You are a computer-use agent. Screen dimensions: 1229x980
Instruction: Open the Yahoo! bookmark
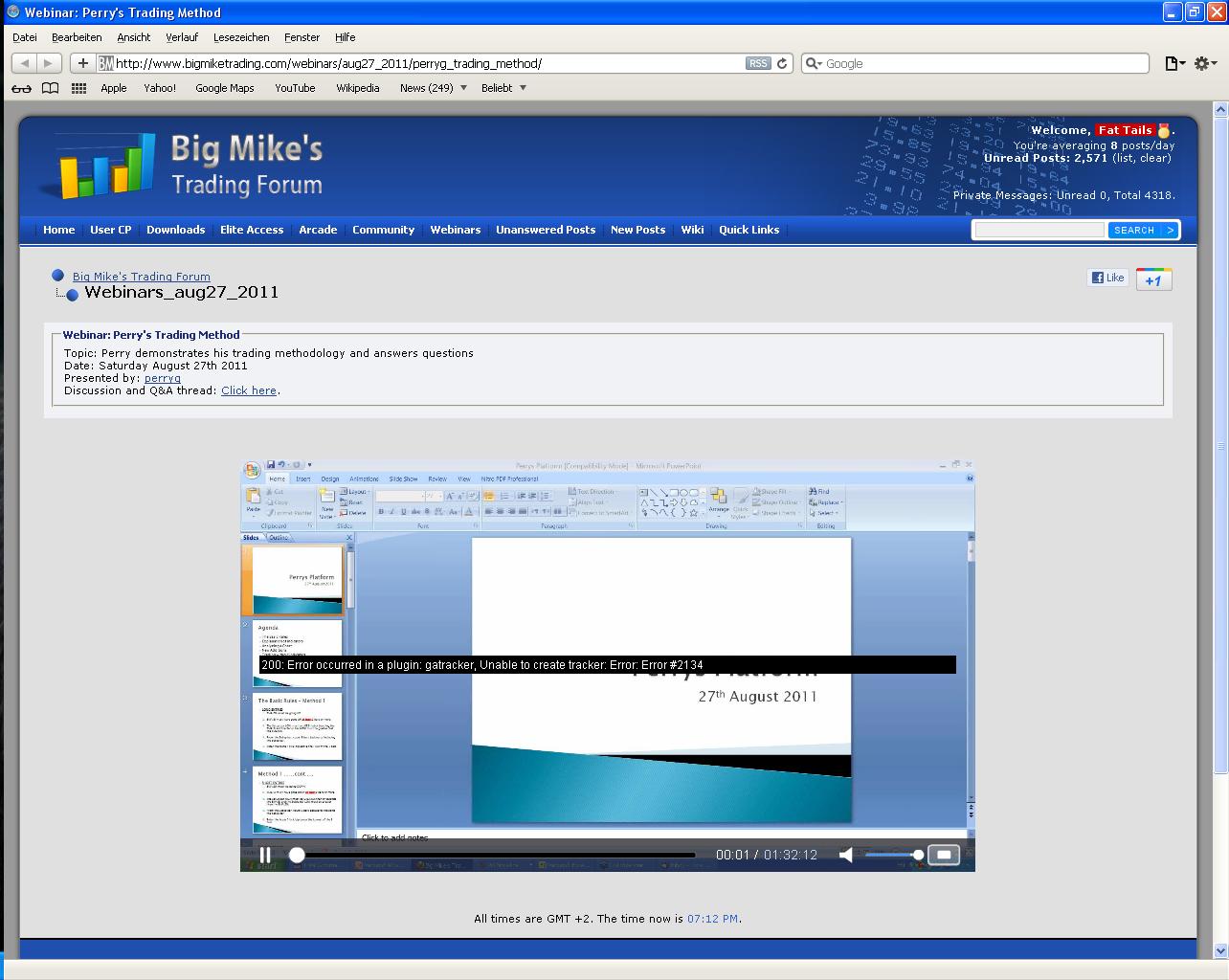tap(160, 88)
